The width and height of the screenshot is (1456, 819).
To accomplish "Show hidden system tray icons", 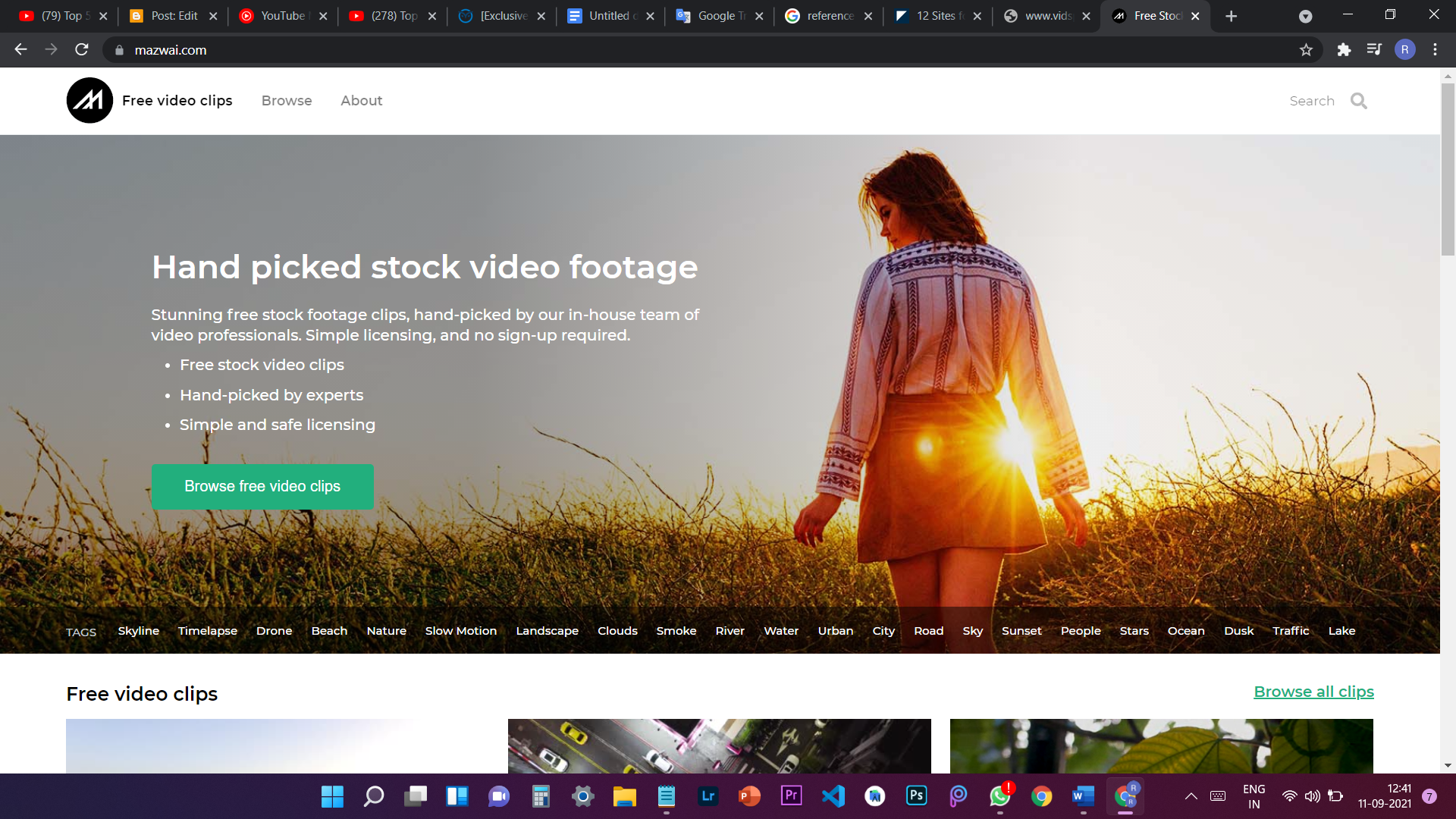I will pyautogui.click(x=1191, y=796).
